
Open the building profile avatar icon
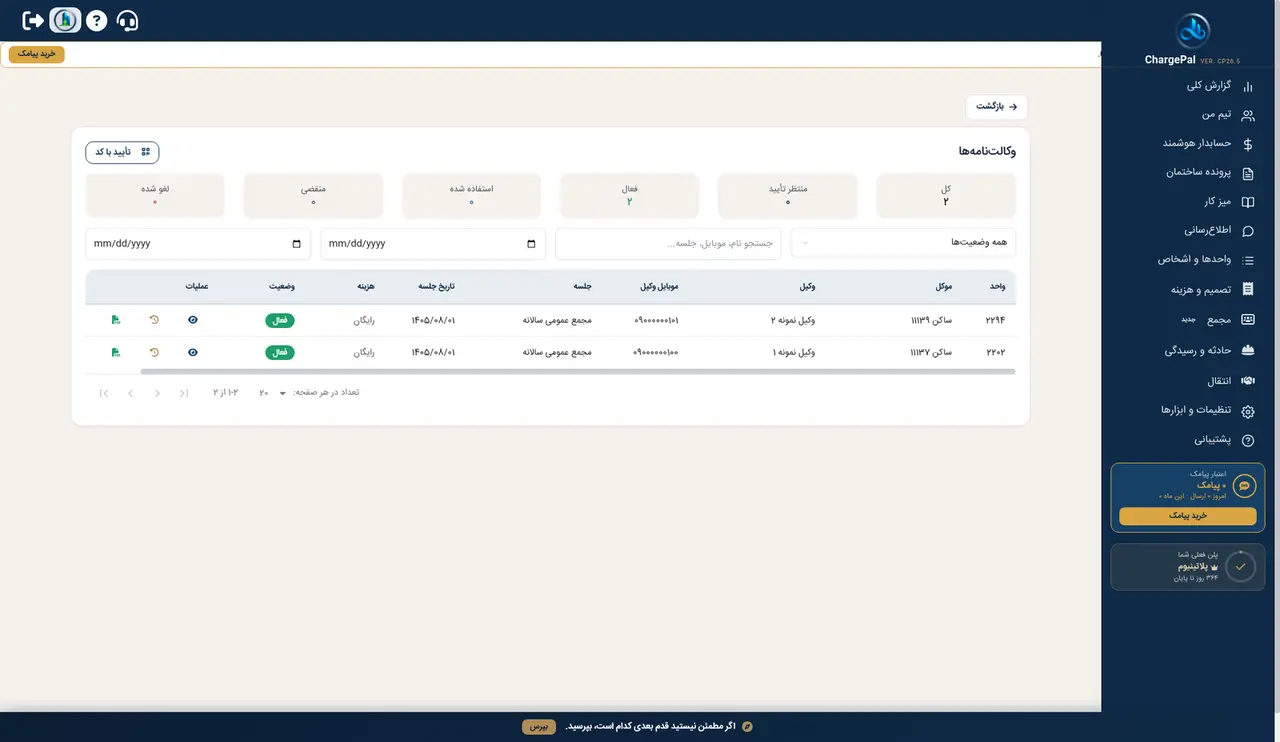click(65, 20)
